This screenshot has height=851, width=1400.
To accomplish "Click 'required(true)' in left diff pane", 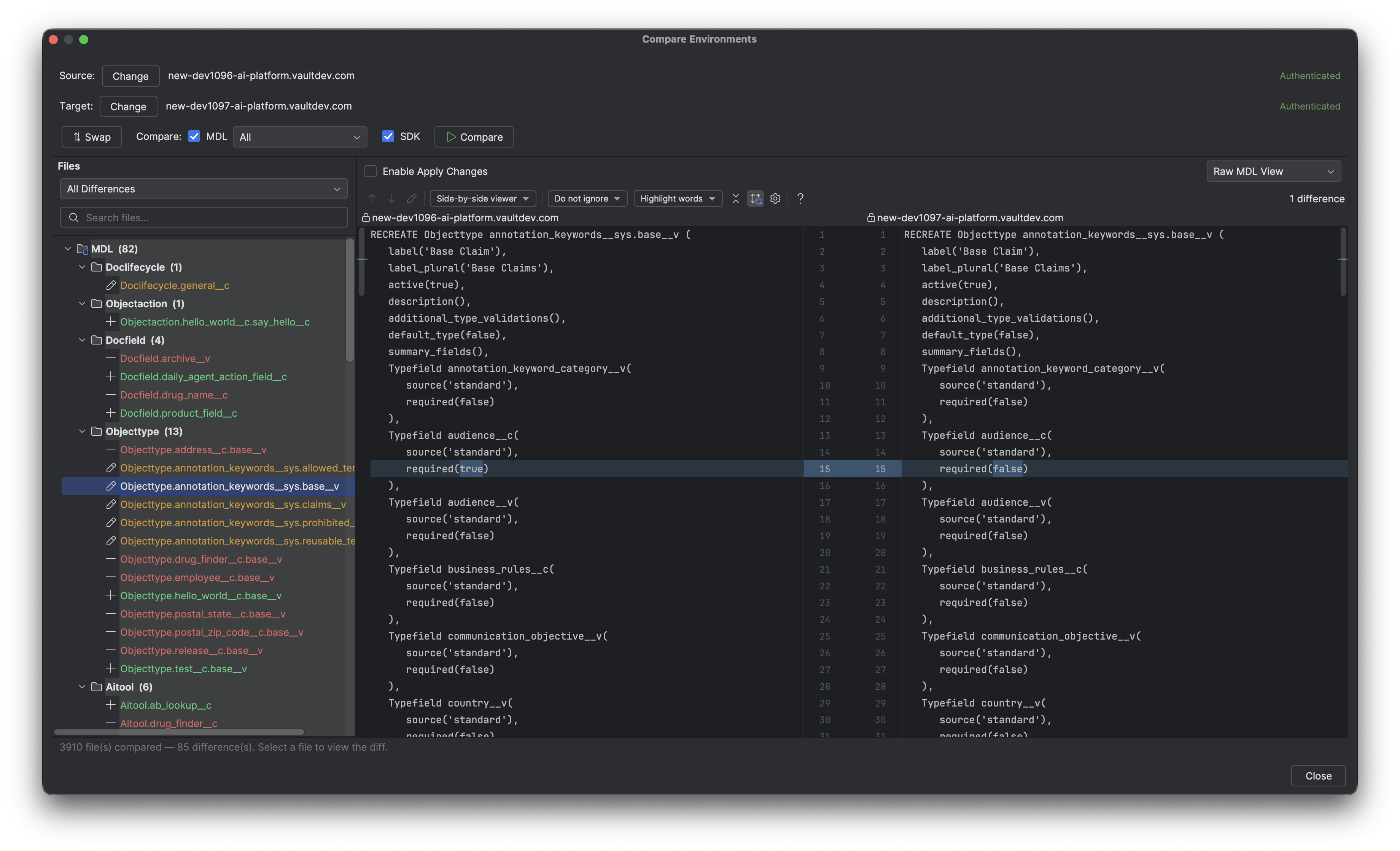I will point(447,469).
